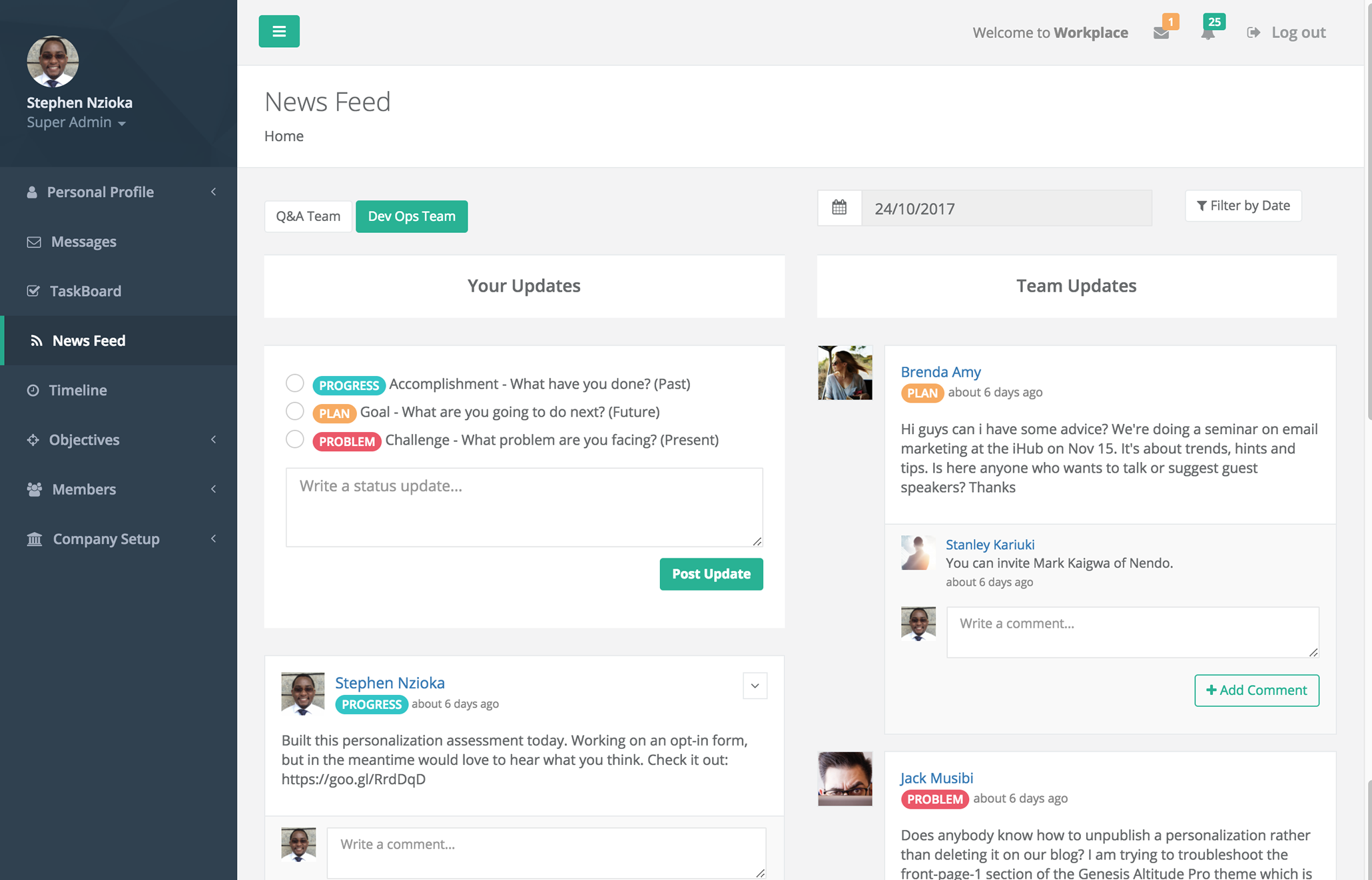Open the Super Admin dropdown
The width and height of the screenshot is (1372, 880).
coord(76,122)
